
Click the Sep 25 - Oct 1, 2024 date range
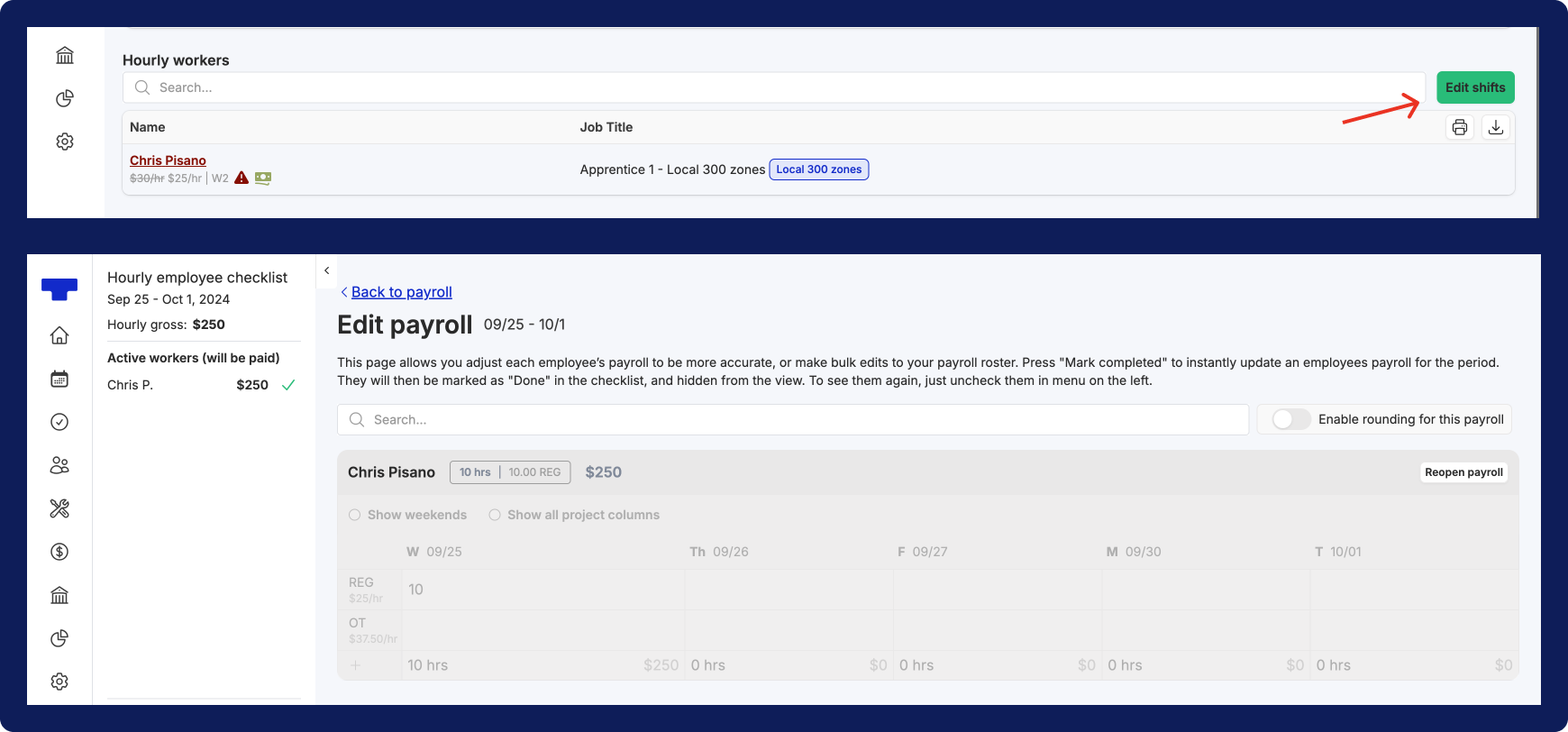click(169, 299)
